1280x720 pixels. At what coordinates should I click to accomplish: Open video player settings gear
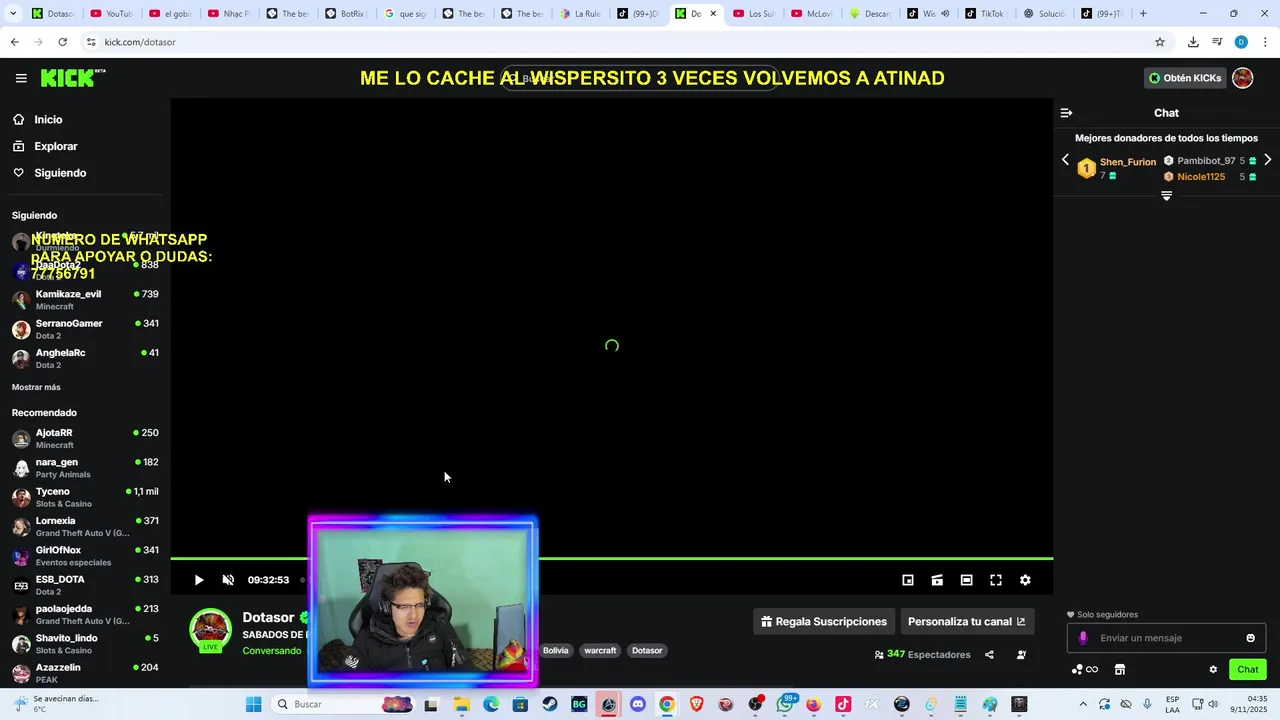(1025, 580)
